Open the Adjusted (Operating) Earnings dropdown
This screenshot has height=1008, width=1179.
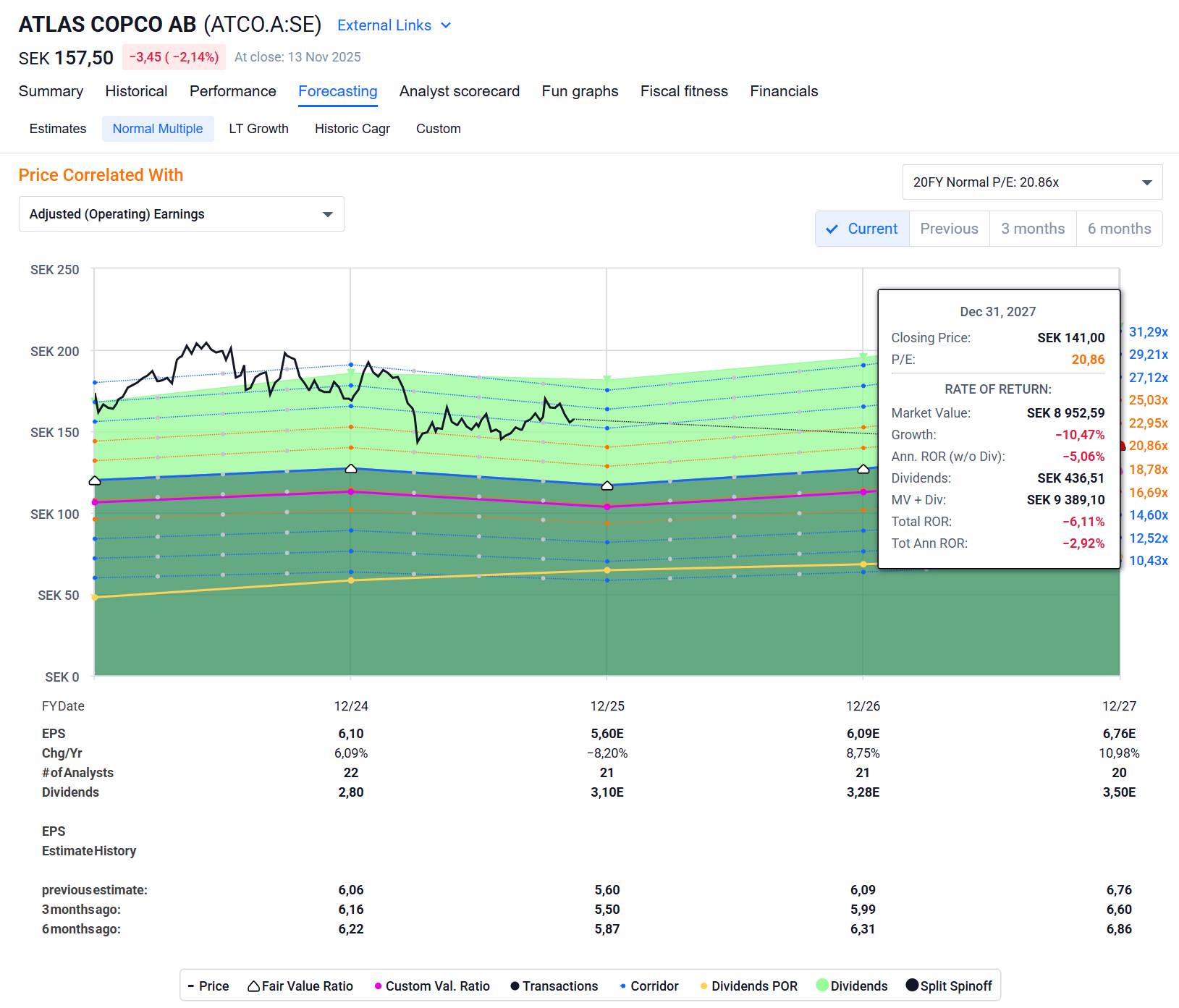(181, 213)
